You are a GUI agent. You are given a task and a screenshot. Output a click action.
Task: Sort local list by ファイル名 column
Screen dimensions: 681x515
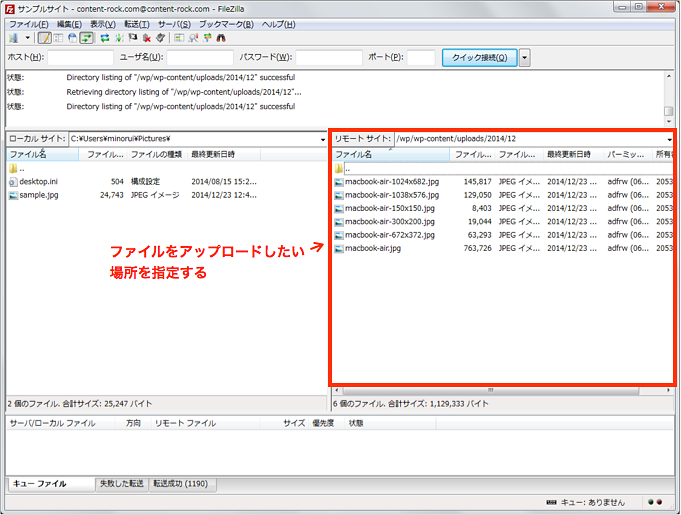click(x=43, y=154)
